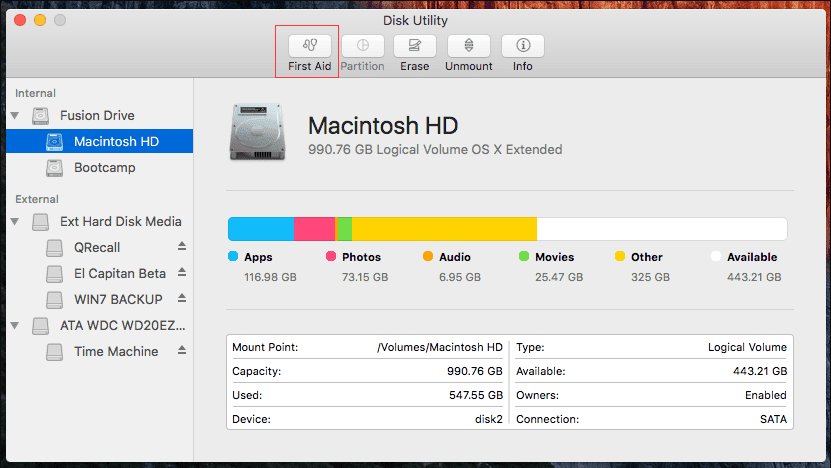831x468 pixels.
Task: Eject the QRecall volume
Action: 182,246
